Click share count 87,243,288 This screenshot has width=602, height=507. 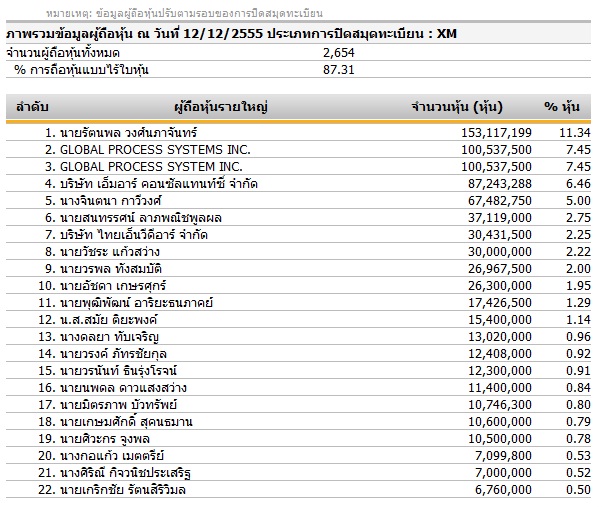point(499,183)
